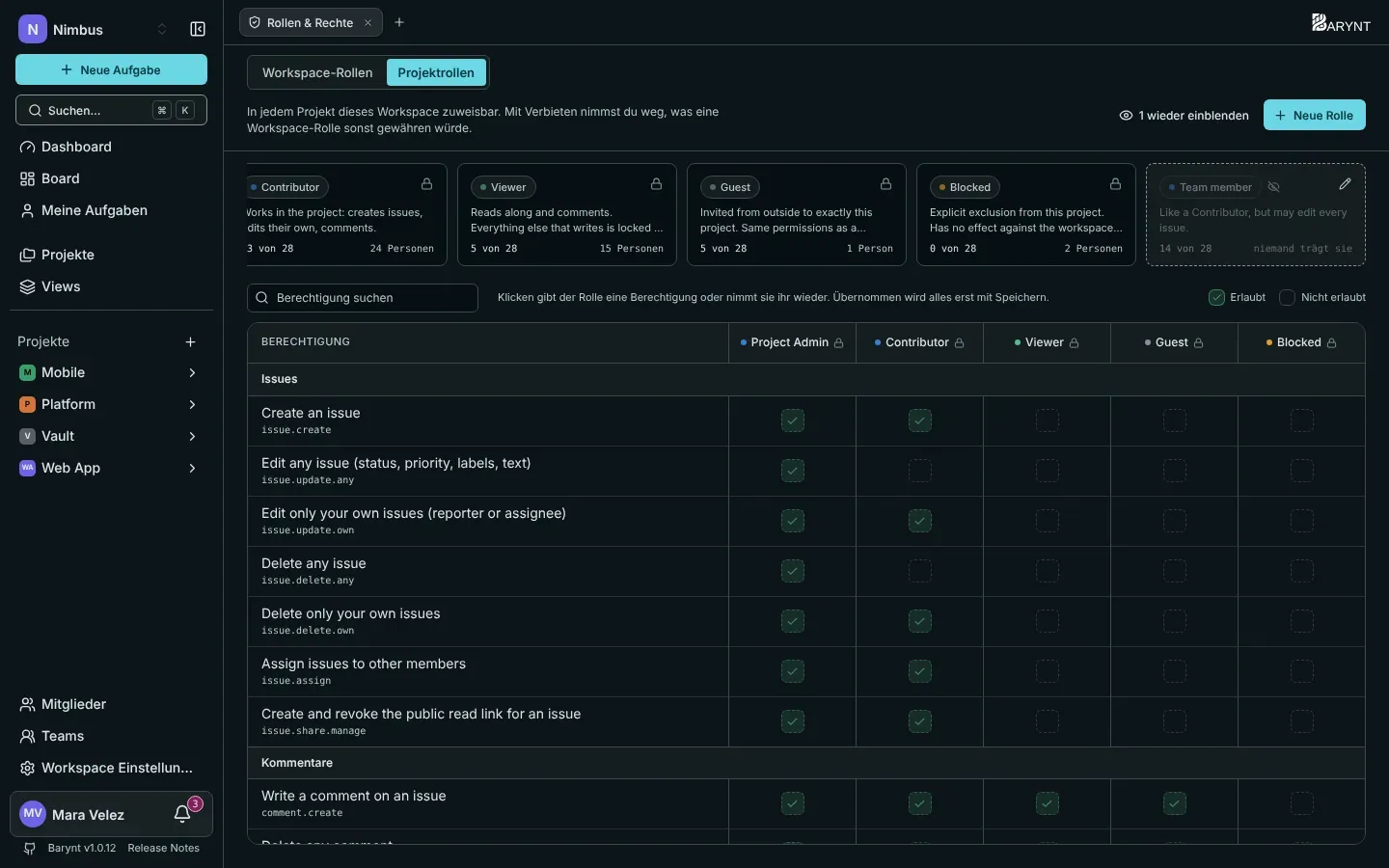Open Workspace Einstellungen
The height and width of the screenshot is (868, 1389).
point(111,768)
